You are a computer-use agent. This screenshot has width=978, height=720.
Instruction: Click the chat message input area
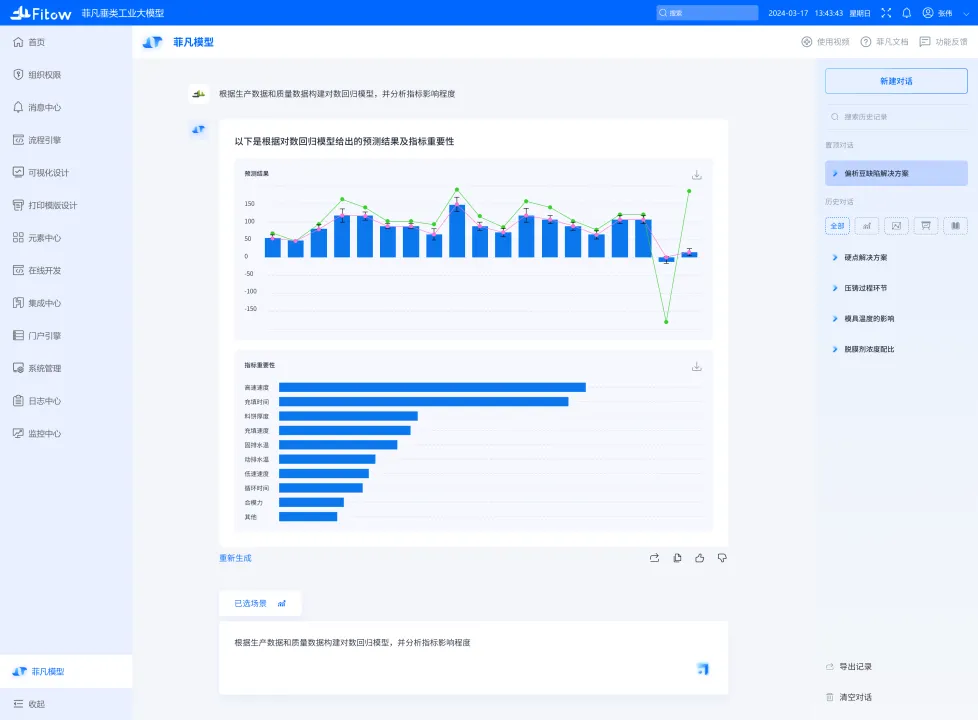coord(473,657)
